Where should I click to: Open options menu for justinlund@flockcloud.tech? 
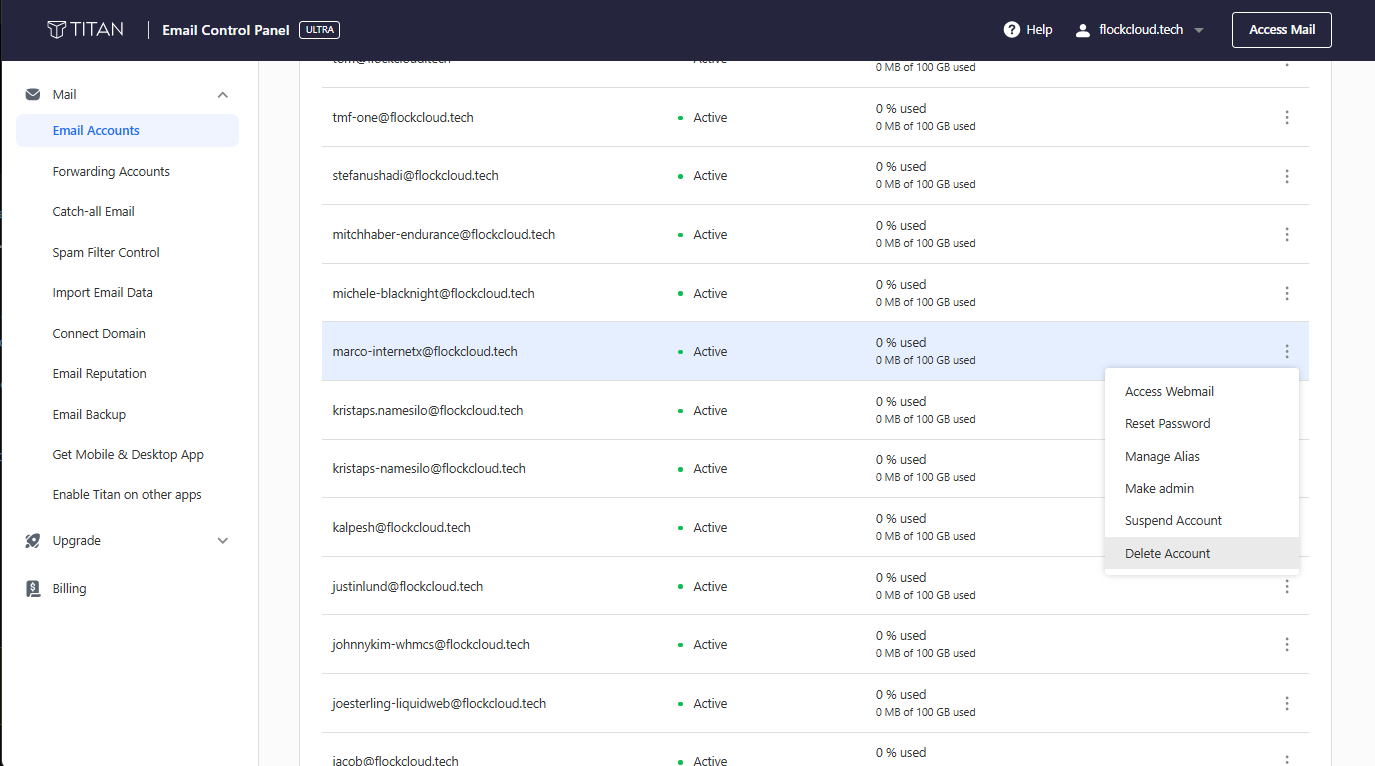[1287, 586]
